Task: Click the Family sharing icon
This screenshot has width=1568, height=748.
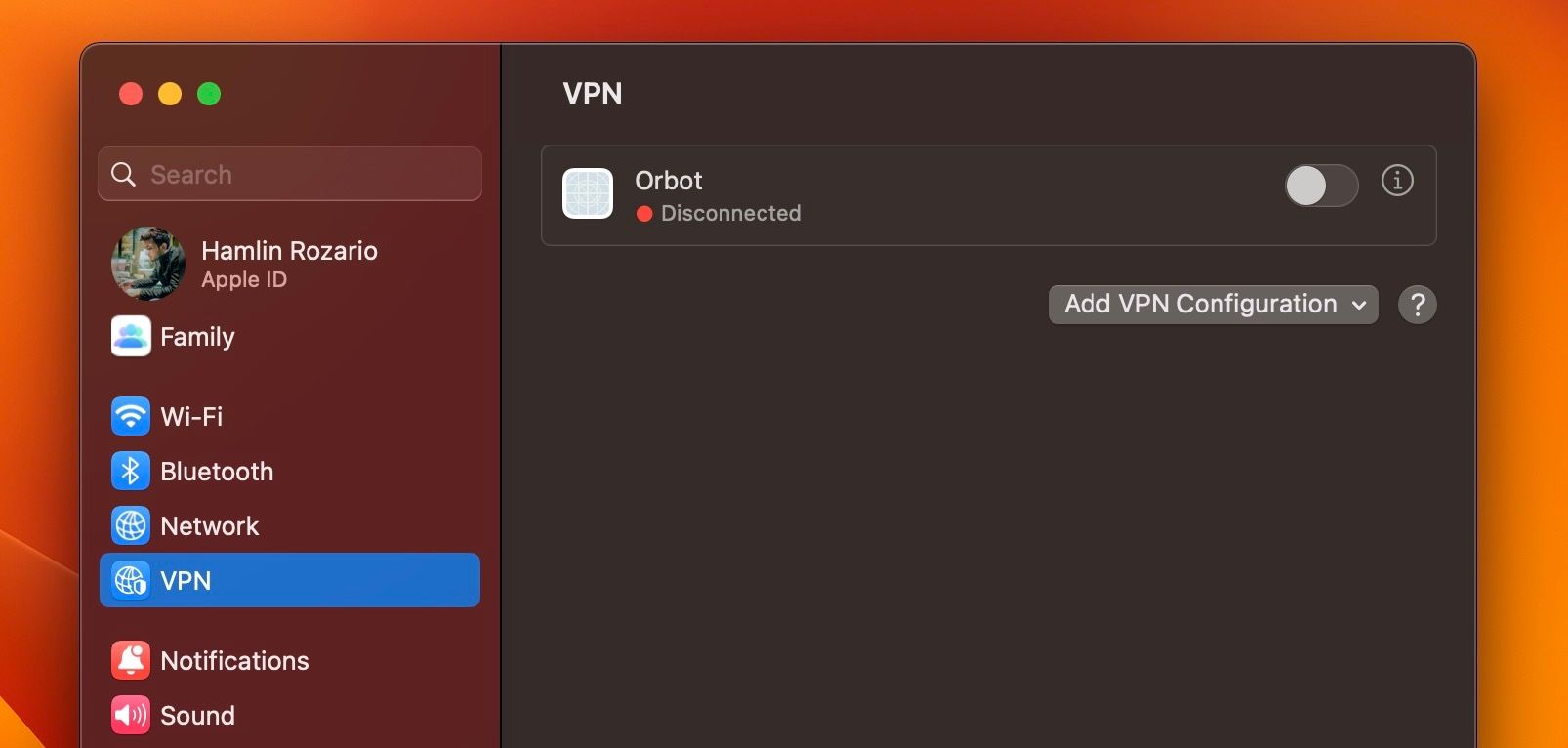Action: point(131,337)
